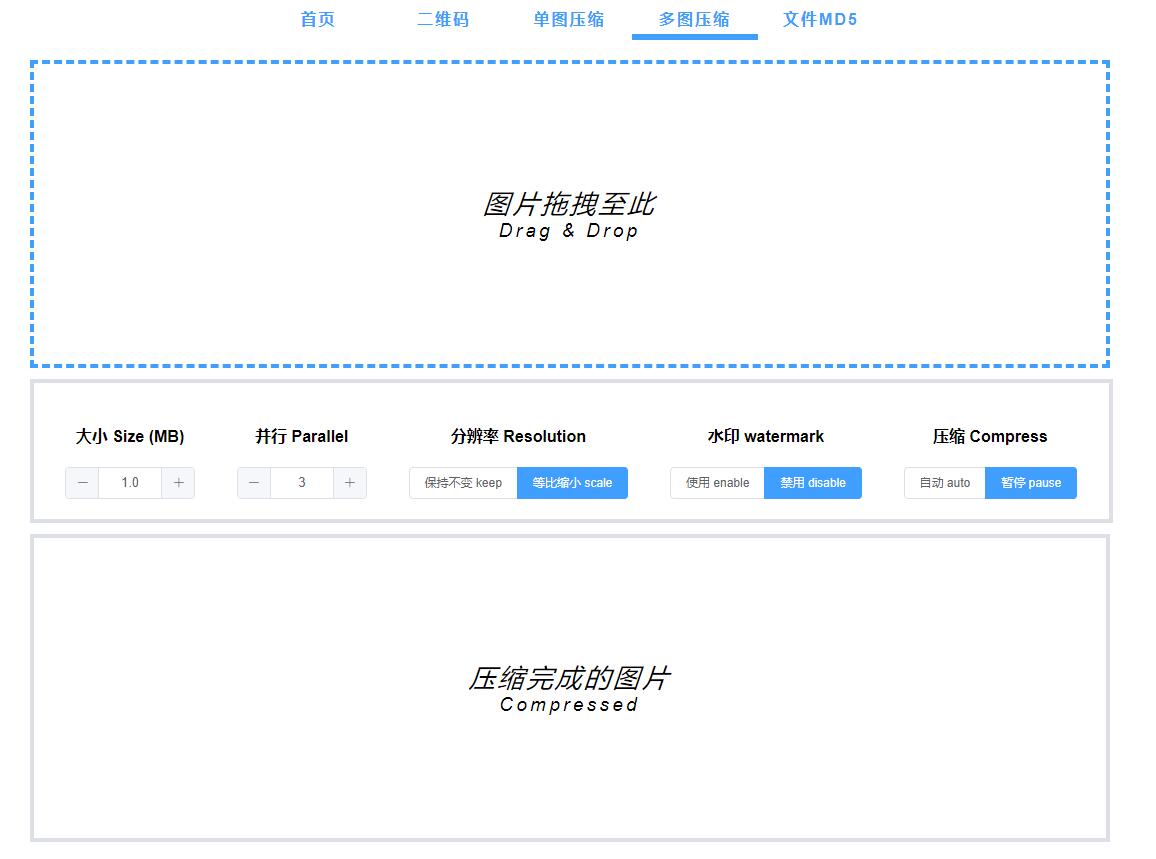The height and width of the screenshot is (859, 1156).
Task: Disable the watermark with 禁用 disable
Action: tap(813, 483)
